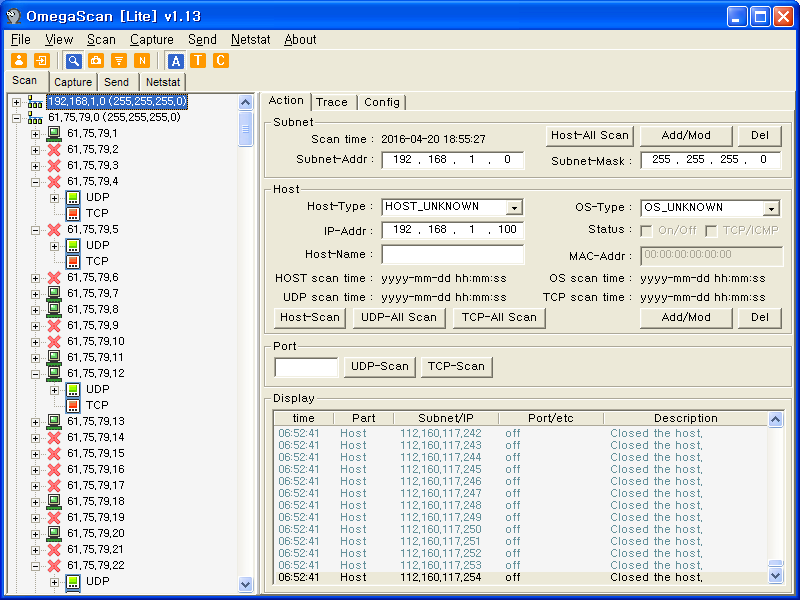Click the orange C toolbar icon

tap(220, 60)
